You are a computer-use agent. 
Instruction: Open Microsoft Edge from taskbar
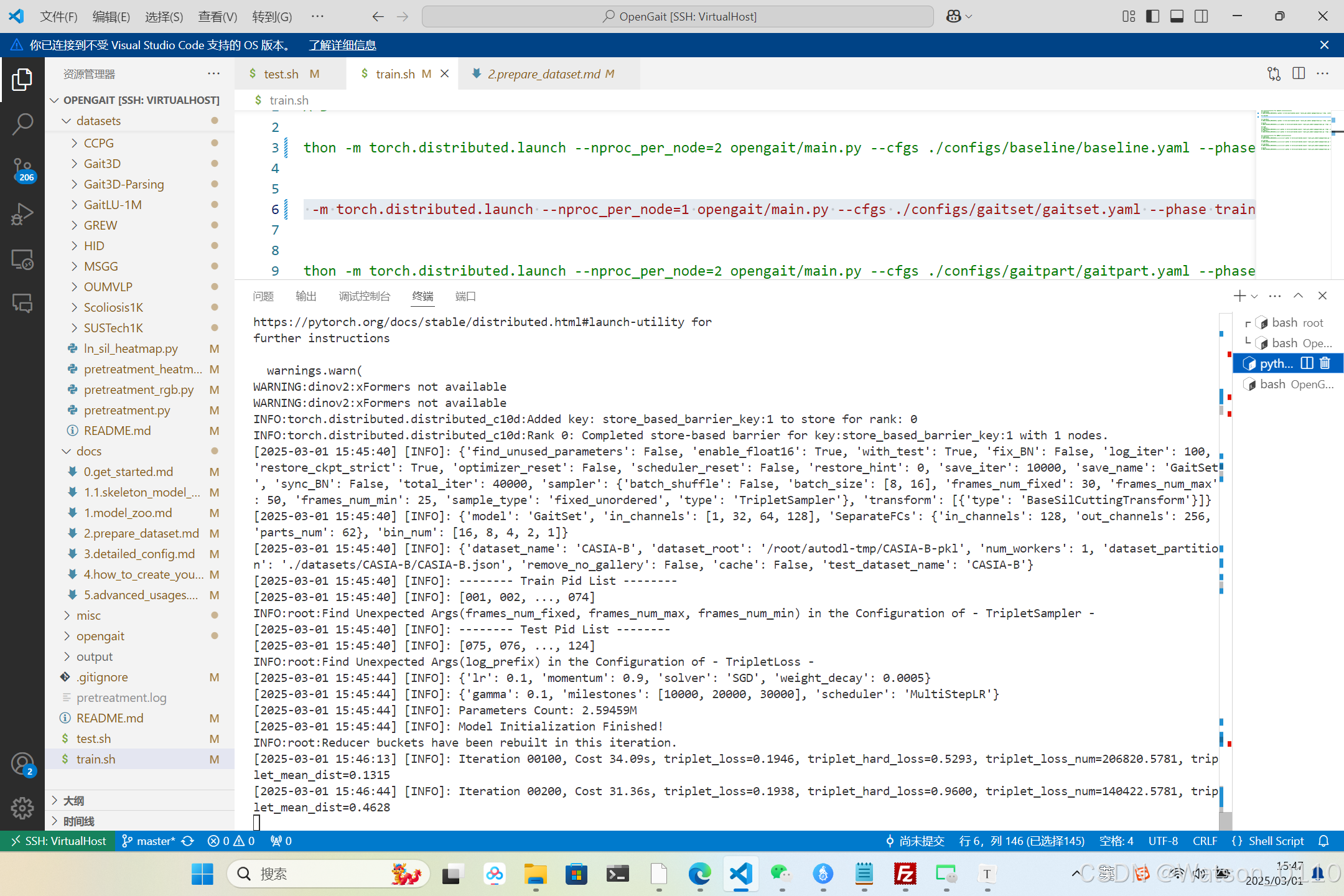tap(699, 874)
